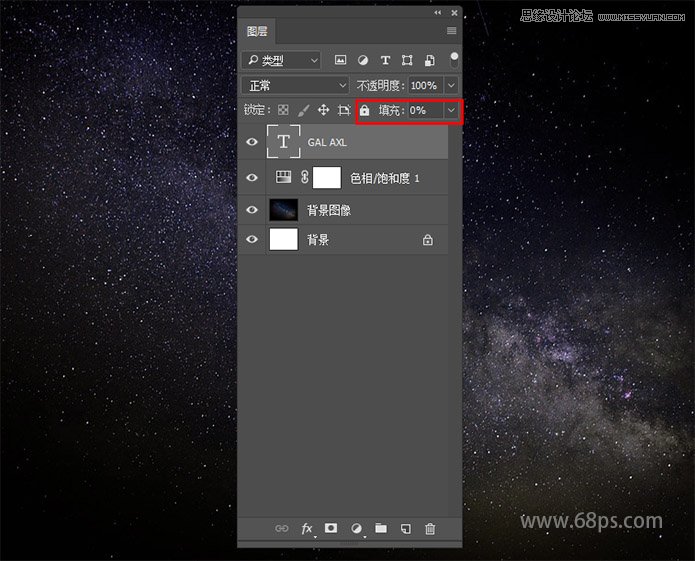The width and height of the screenshot is (695, 561).
Task: Open the 填充 fill slider arrow
Action: [451, 110]
